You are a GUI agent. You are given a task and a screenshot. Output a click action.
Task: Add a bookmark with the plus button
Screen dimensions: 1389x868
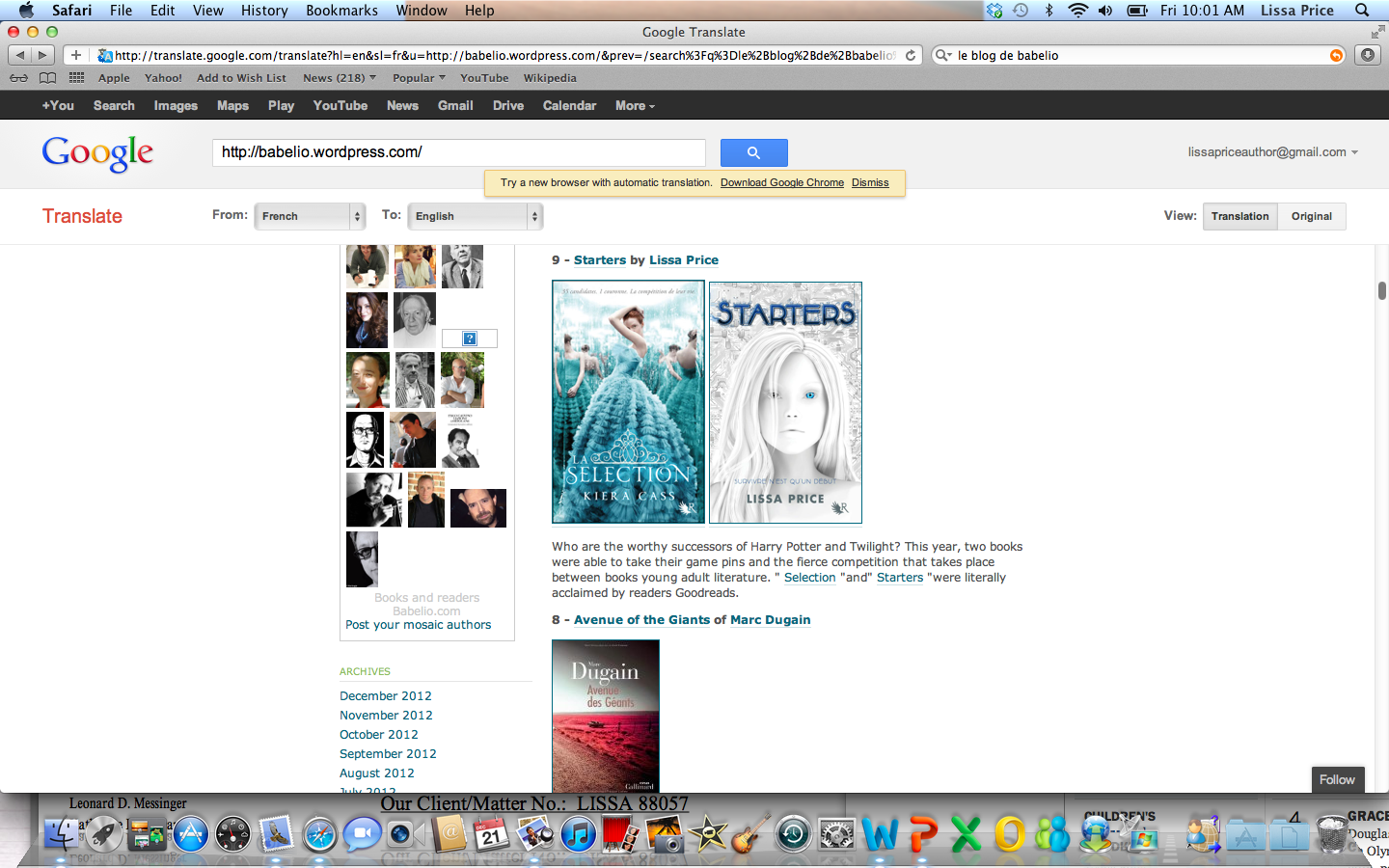[x=76, y=55]
